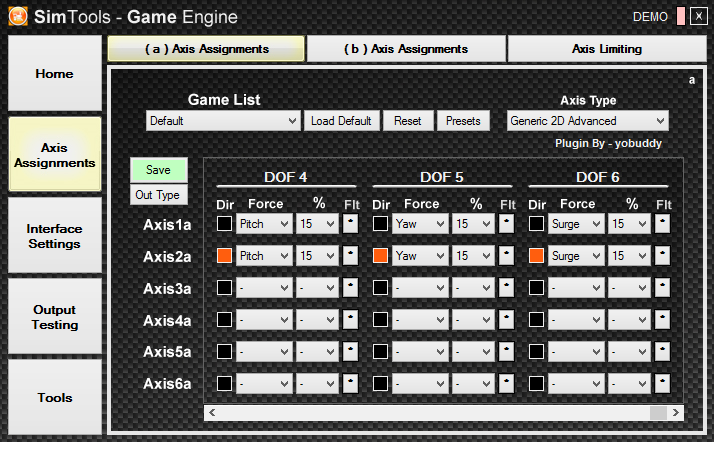Open Axis3a DOF 4 force dropdown
723x453 pixels.
pos(264,288)
